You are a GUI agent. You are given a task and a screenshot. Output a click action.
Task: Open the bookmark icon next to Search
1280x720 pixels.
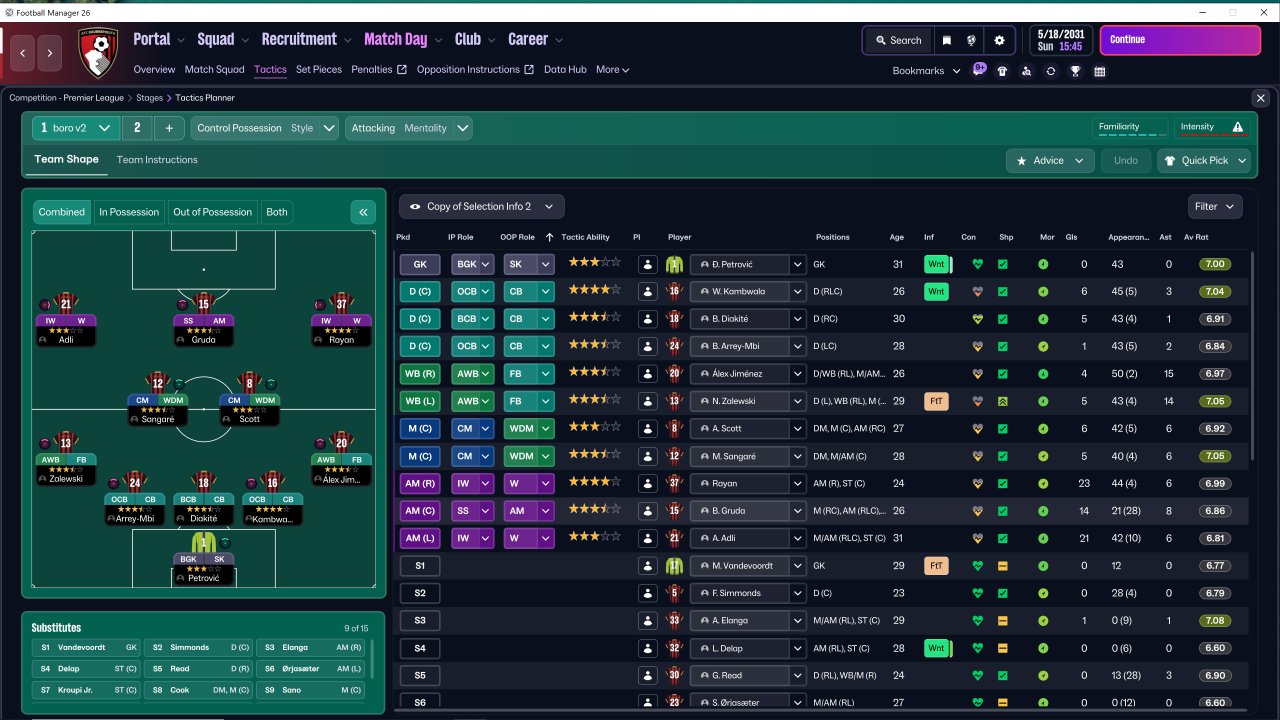pos(946,41)
